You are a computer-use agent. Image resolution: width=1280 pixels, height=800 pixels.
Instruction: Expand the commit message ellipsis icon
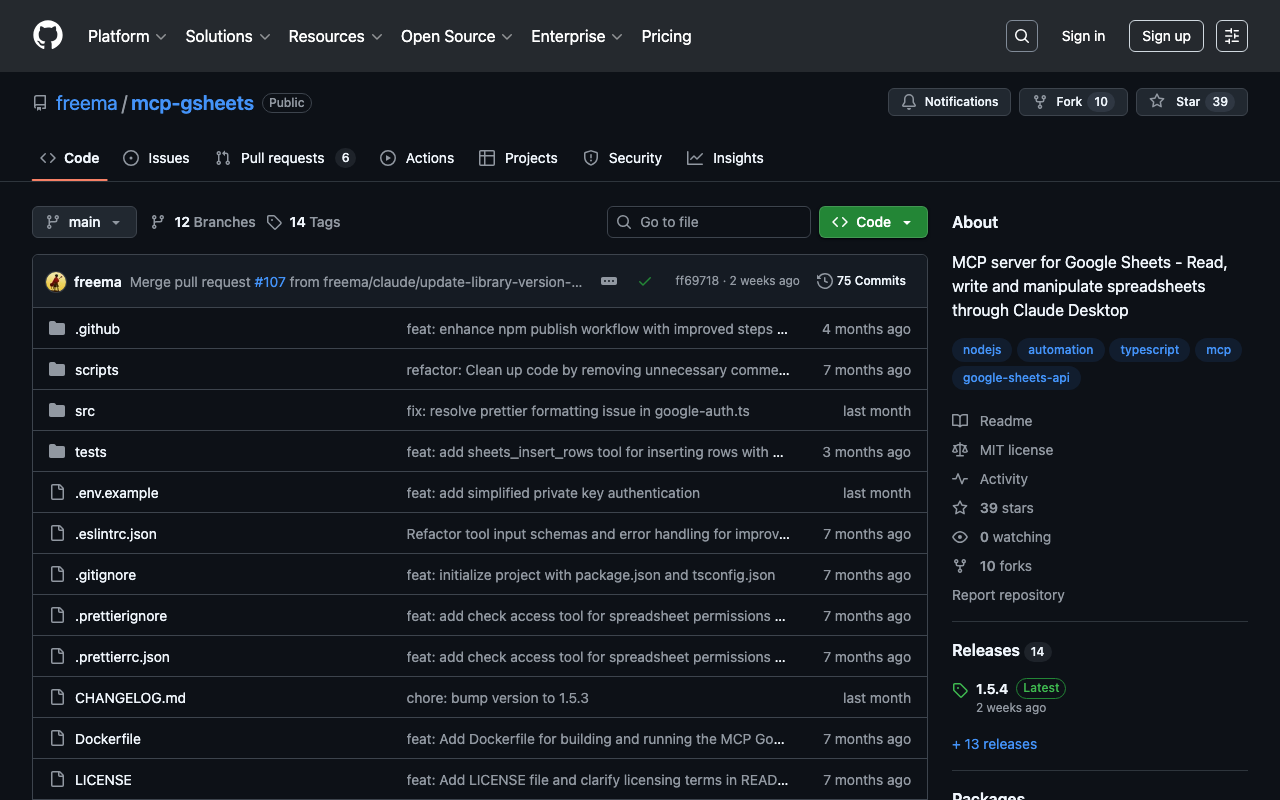[609, 281]
